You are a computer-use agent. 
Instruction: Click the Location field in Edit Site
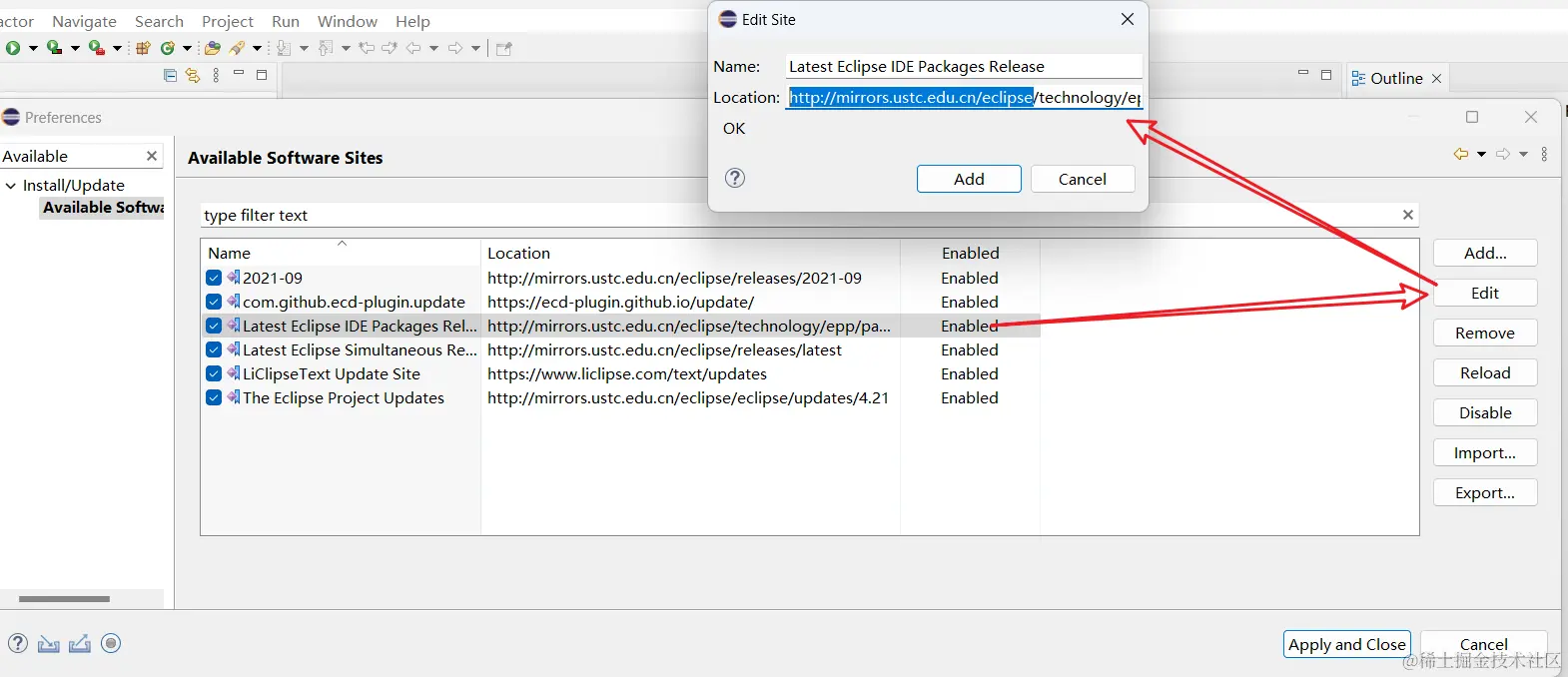pos(964,97)
